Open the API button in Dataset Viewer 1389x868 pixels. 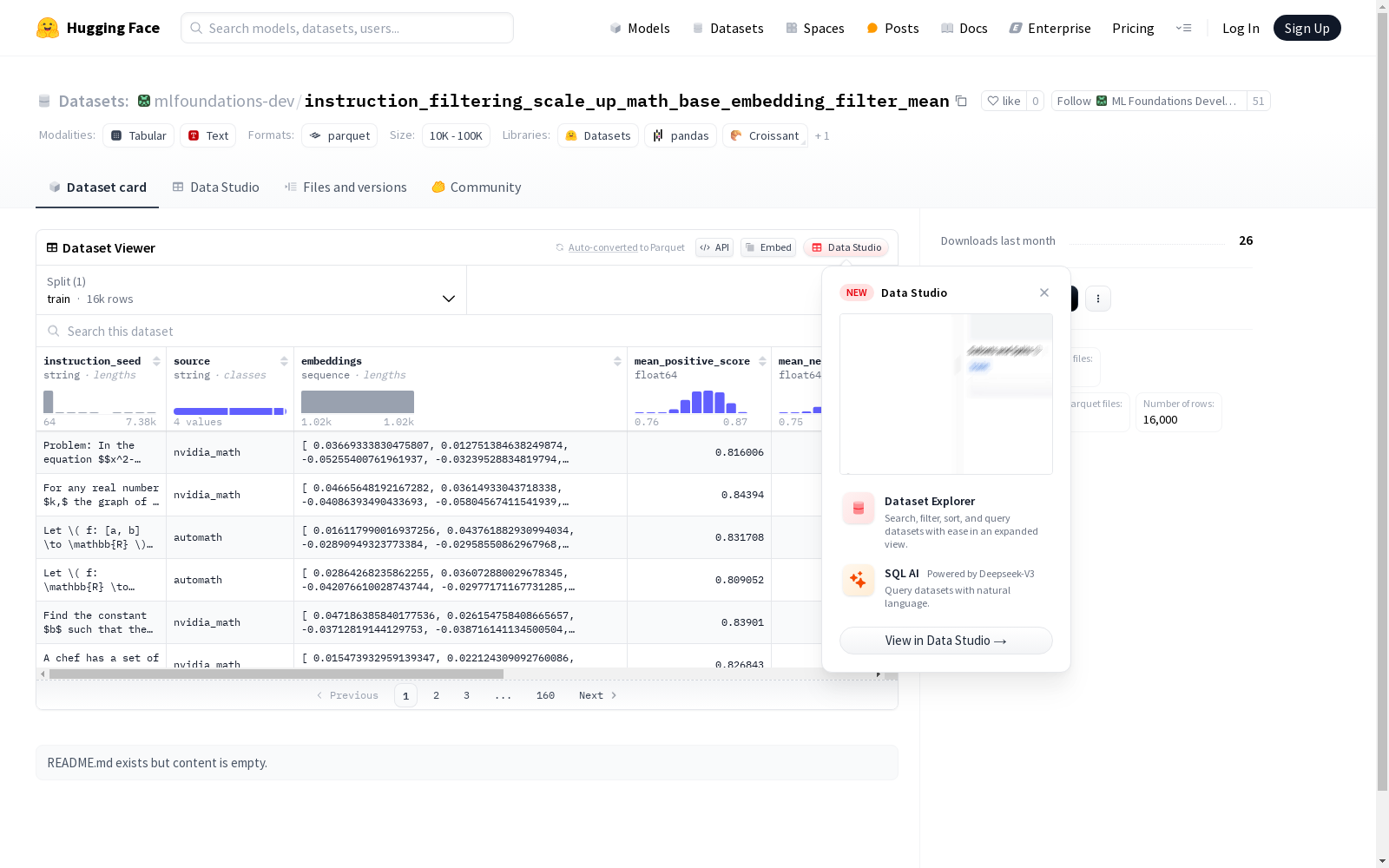[x=714, y=247]
